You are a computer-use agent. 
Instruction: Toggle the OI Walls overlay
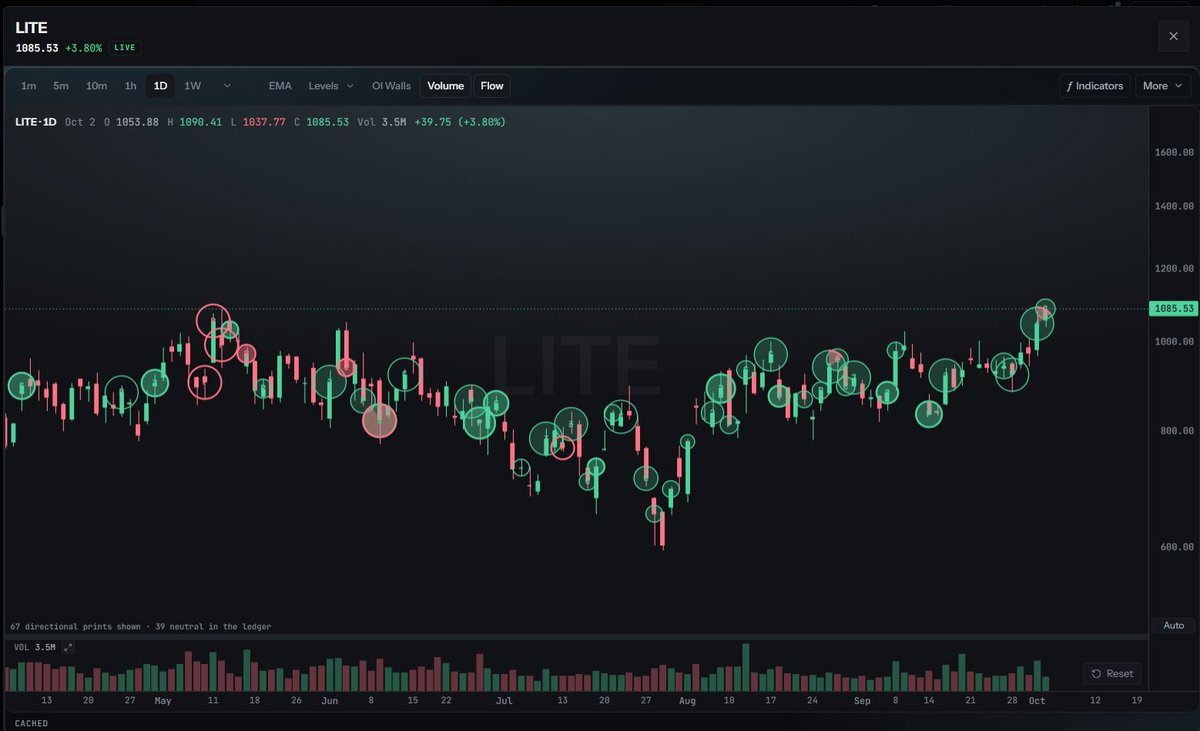[391, 86]
